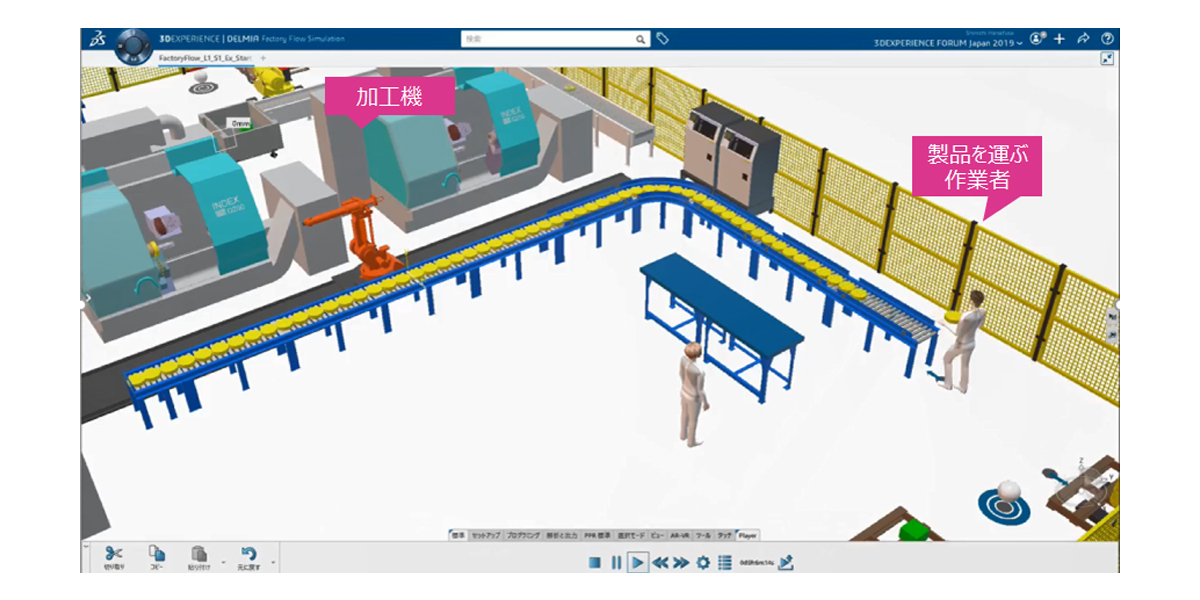Stop the simulation playback
1200x600 pixels.
click(594, 563)
